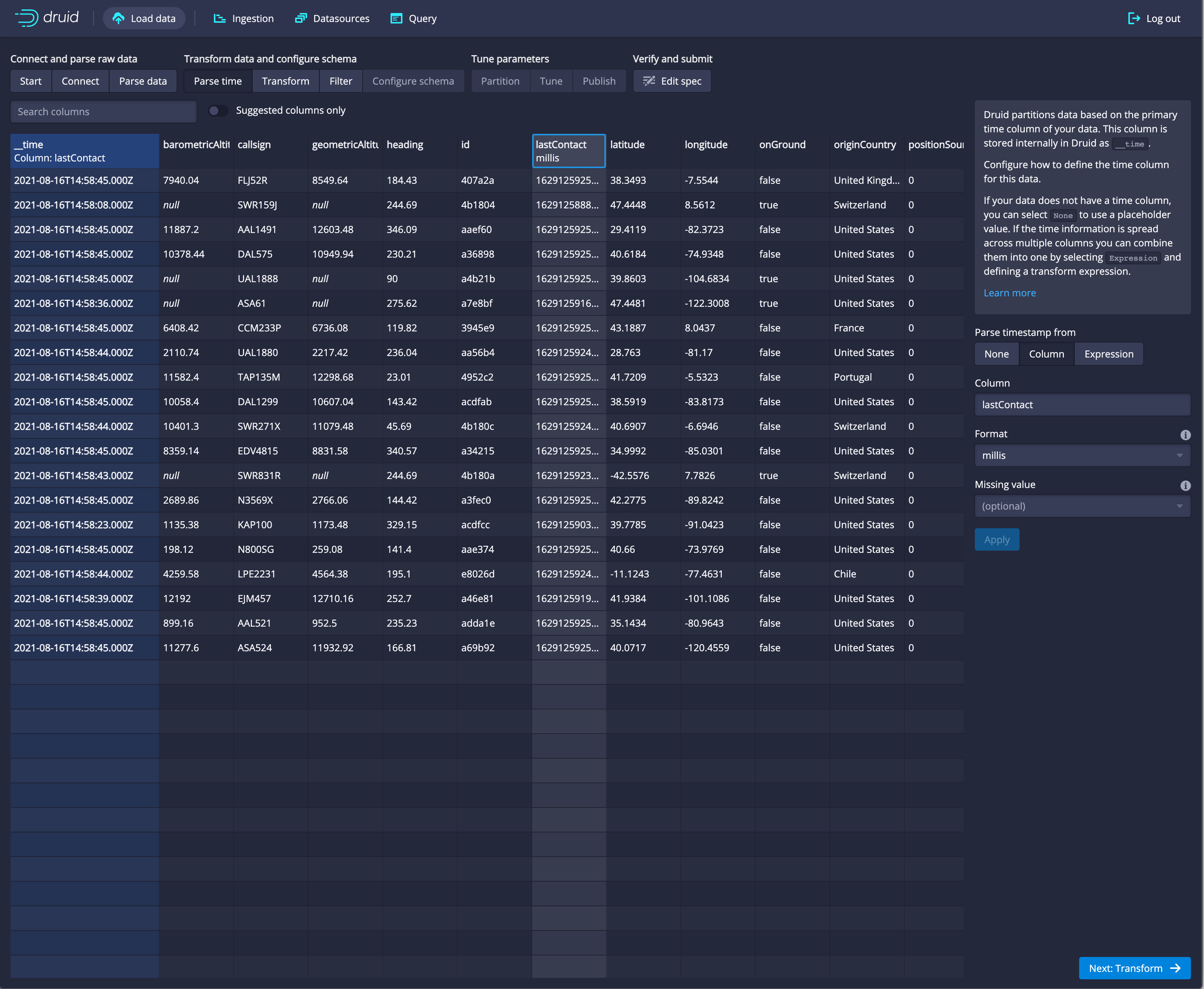This screenshot has width=1204, height=989.
Task: Go to the Filter step
Action: [341, 81]
